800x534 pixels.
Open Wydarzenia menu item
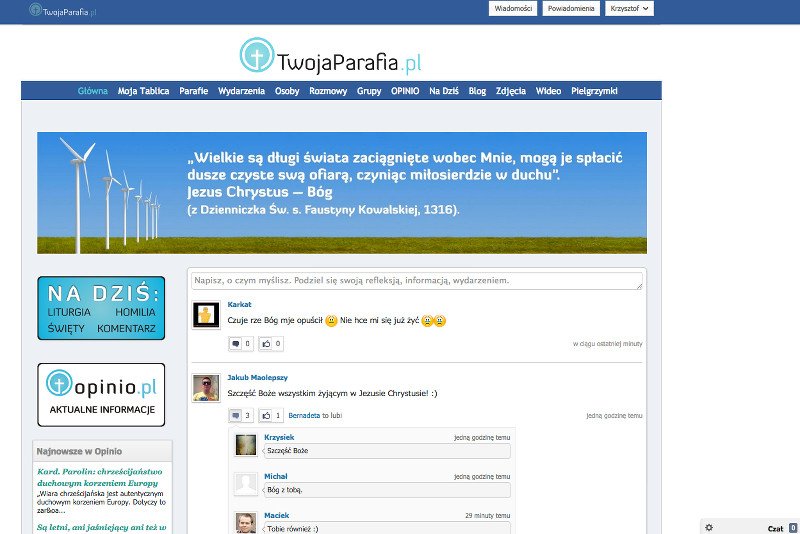point(241,91)
